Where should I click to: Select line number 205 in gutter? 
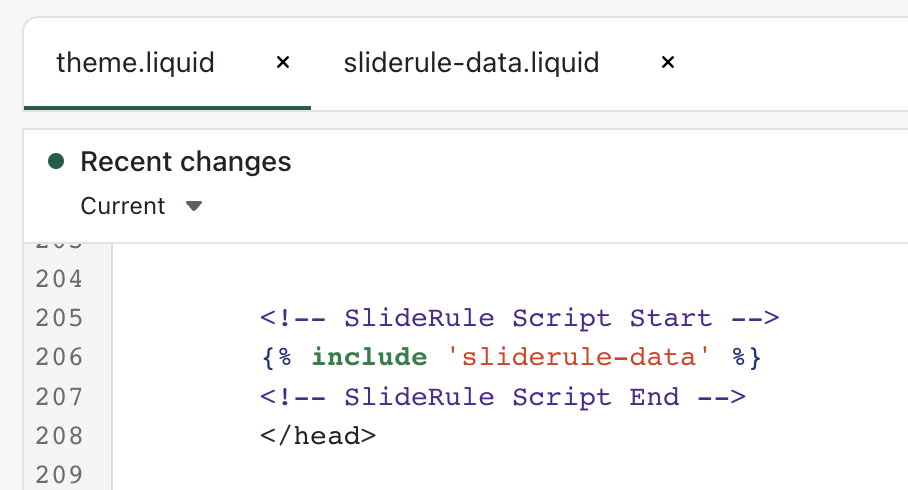59,318
